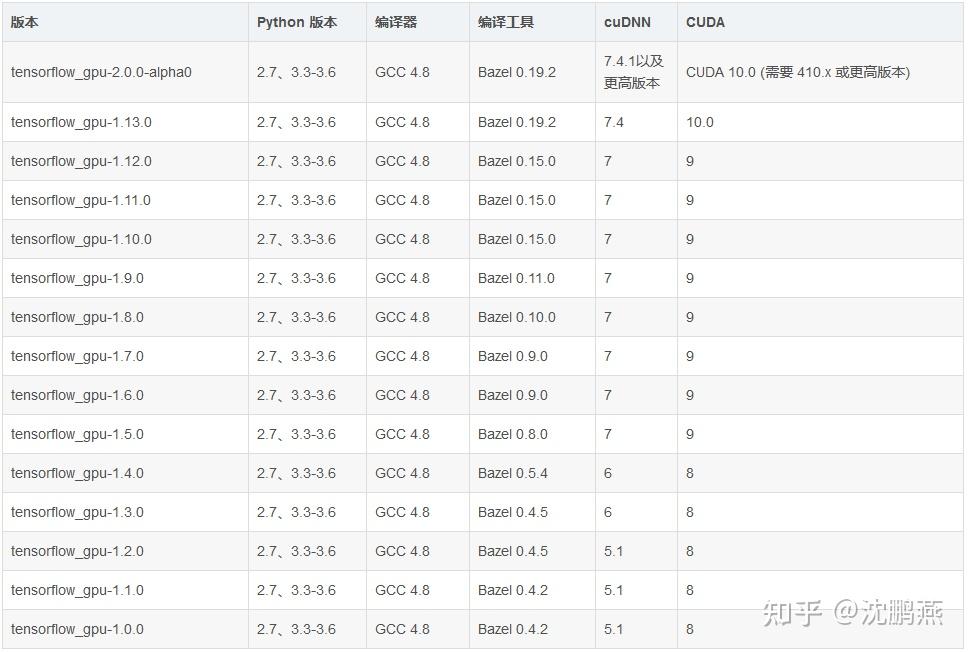The width and height of the screenshot is (968, 652).
Task: Click the tensorflow_gpu-1.9.0 row label
Action: pos(77,278)
